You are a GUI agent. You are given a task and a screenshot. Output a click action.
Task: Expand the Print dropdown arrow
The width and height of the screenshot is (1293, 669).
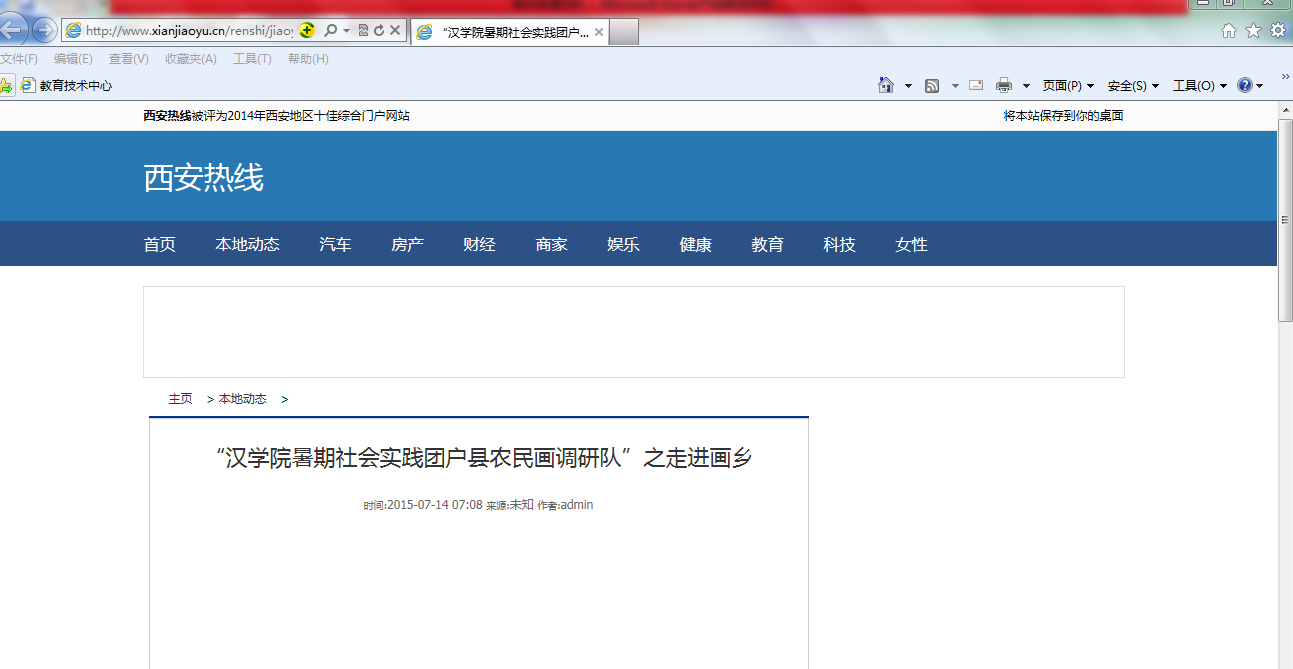click(1026, 86)
